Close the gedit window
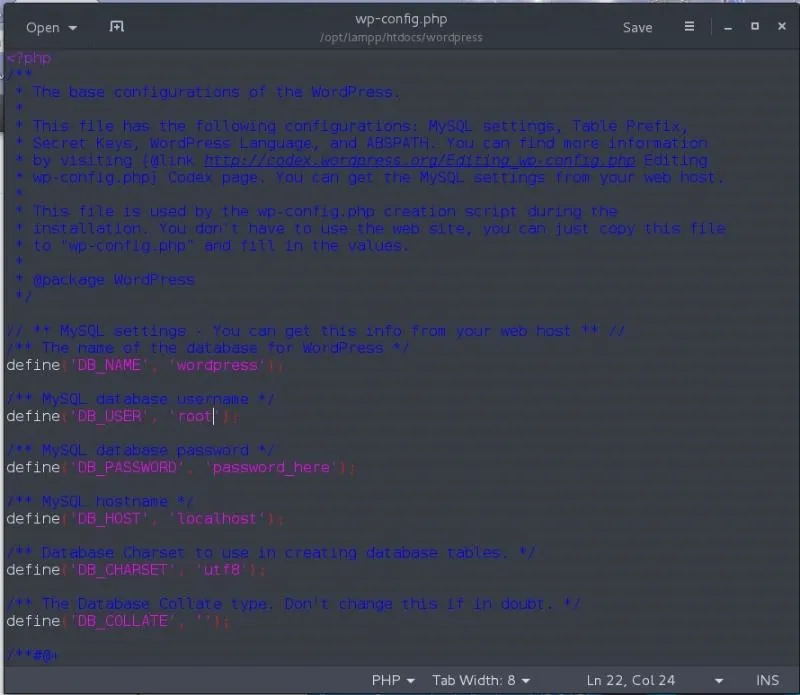The image size is (800, 695). pyautogui.click(x=782, y=26)
